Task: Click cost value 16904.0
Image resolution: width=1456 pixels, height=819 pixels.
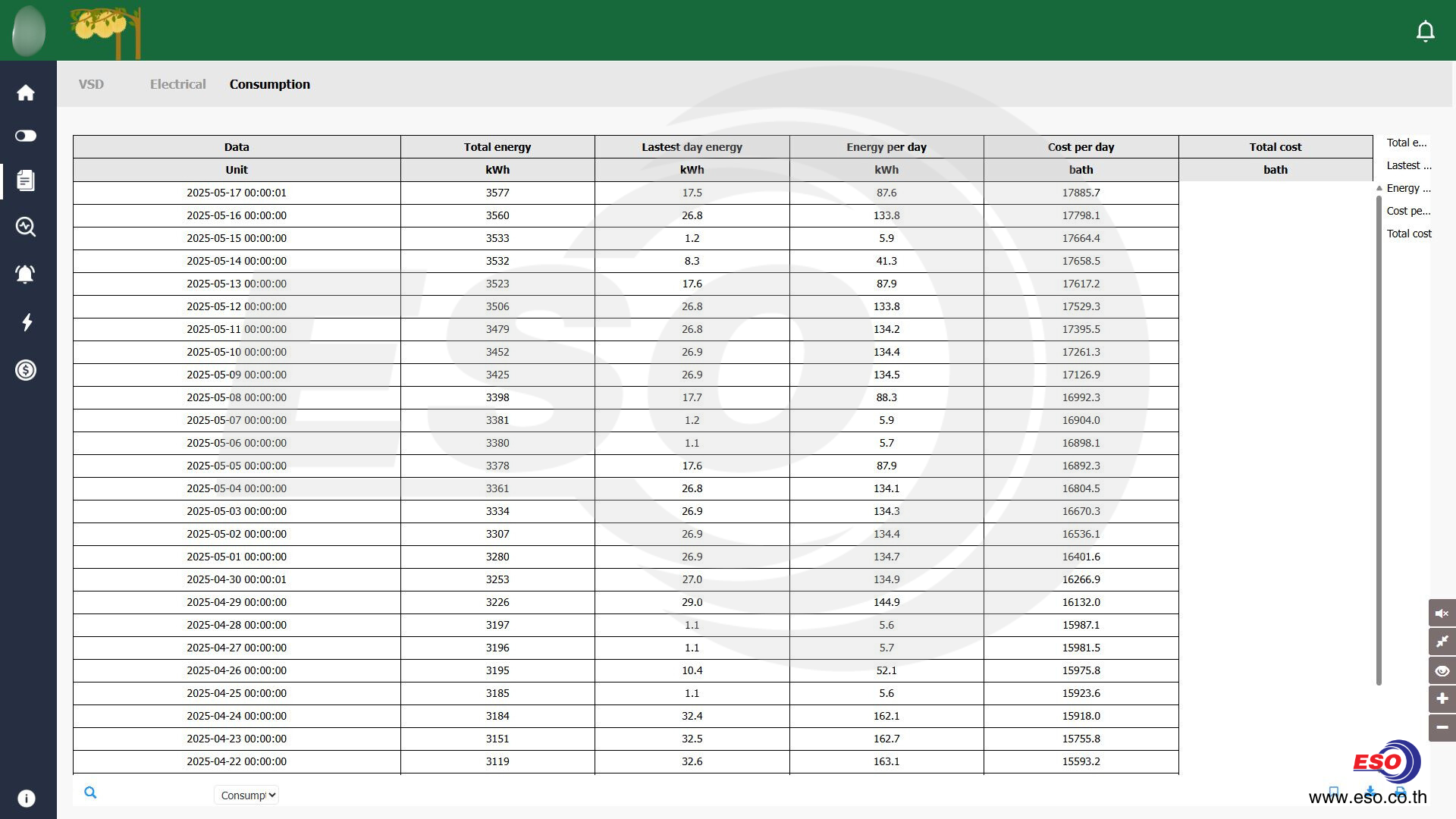Action: click(1081, 420)
